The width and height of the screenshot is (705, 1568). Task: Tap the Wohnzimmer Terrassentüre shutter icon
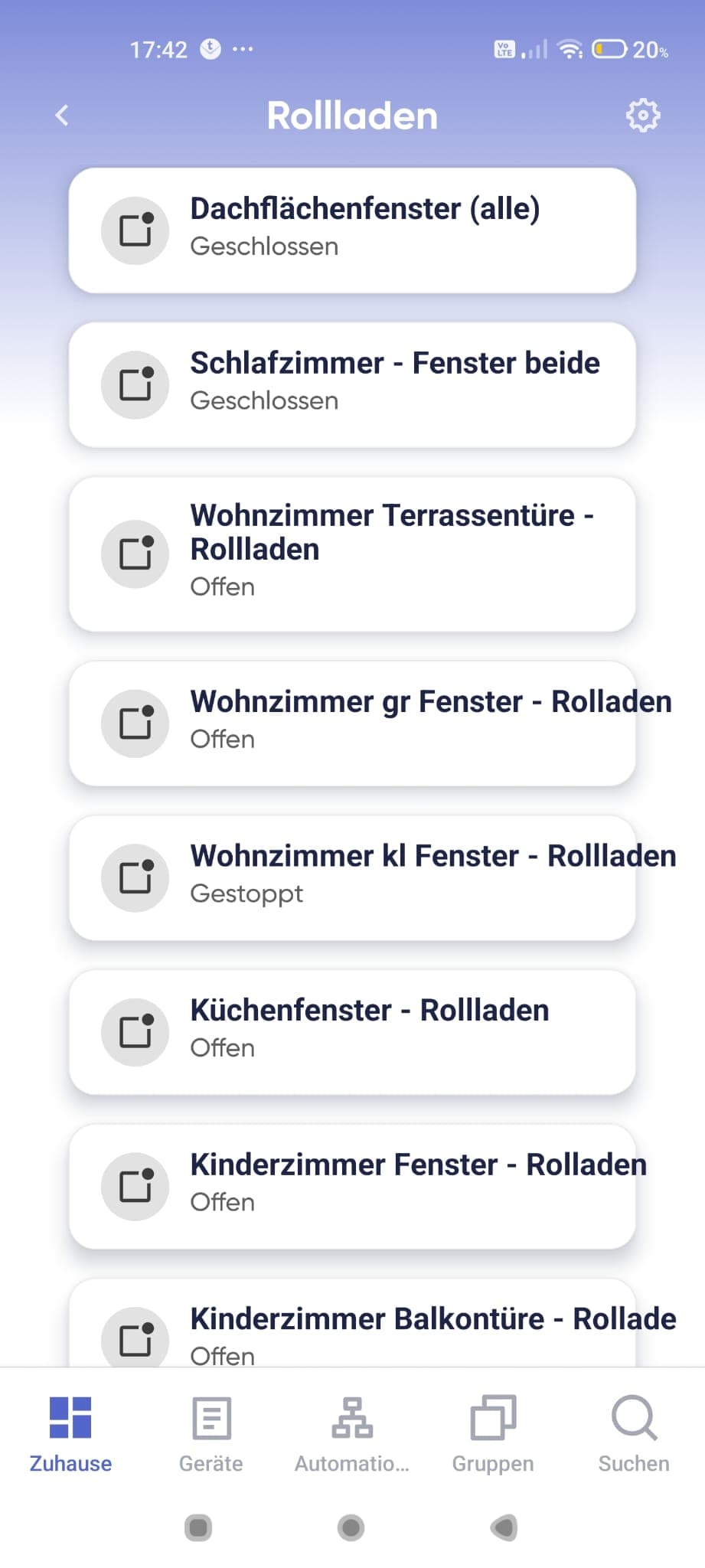click(x=135, y=554)
